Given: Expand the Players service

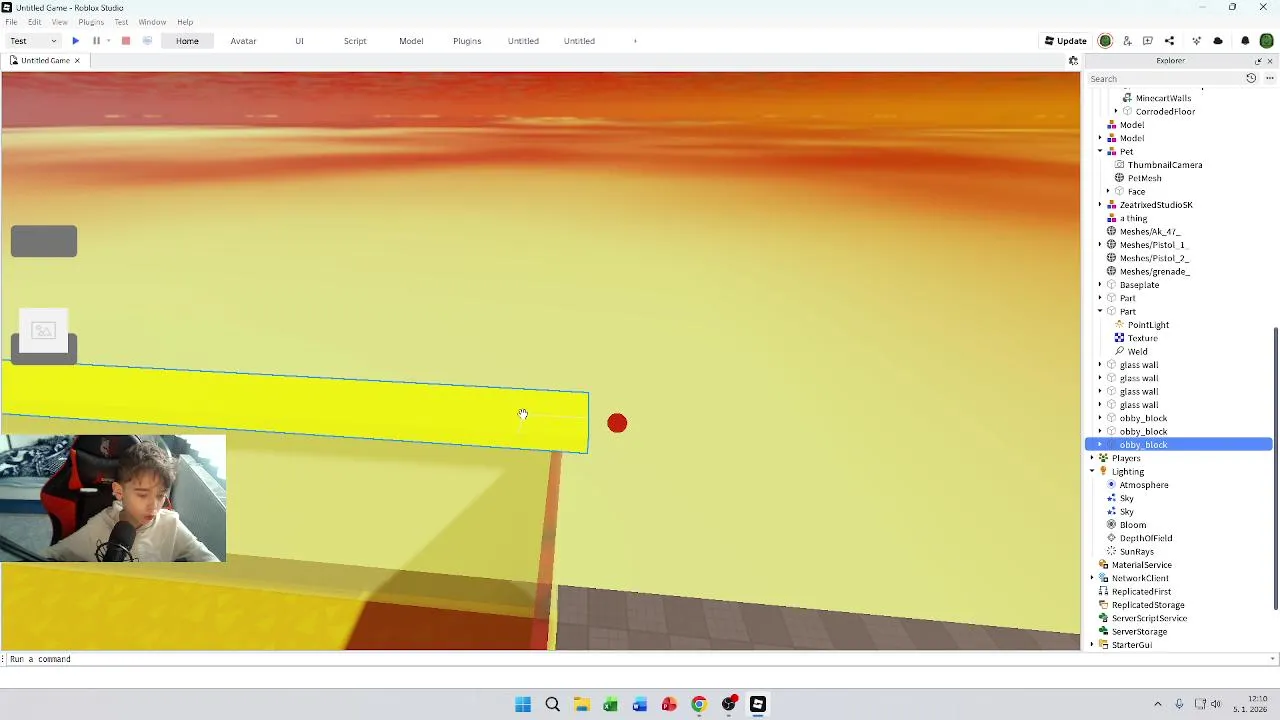Looking at the screenshot, I should coord(1092,458).
